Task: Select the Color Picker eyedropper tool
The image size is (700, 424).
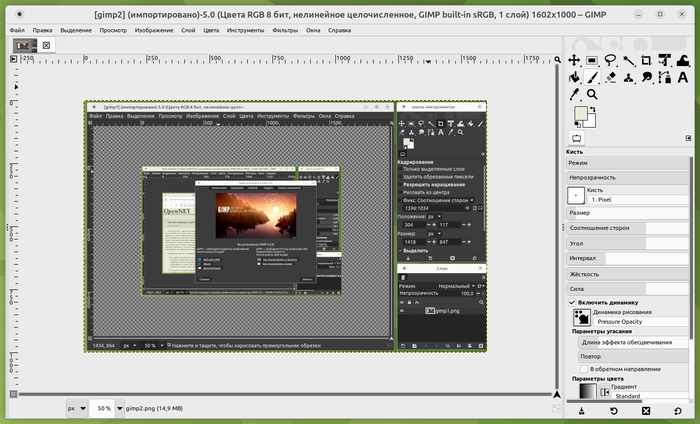Action: tap(575, 94)
